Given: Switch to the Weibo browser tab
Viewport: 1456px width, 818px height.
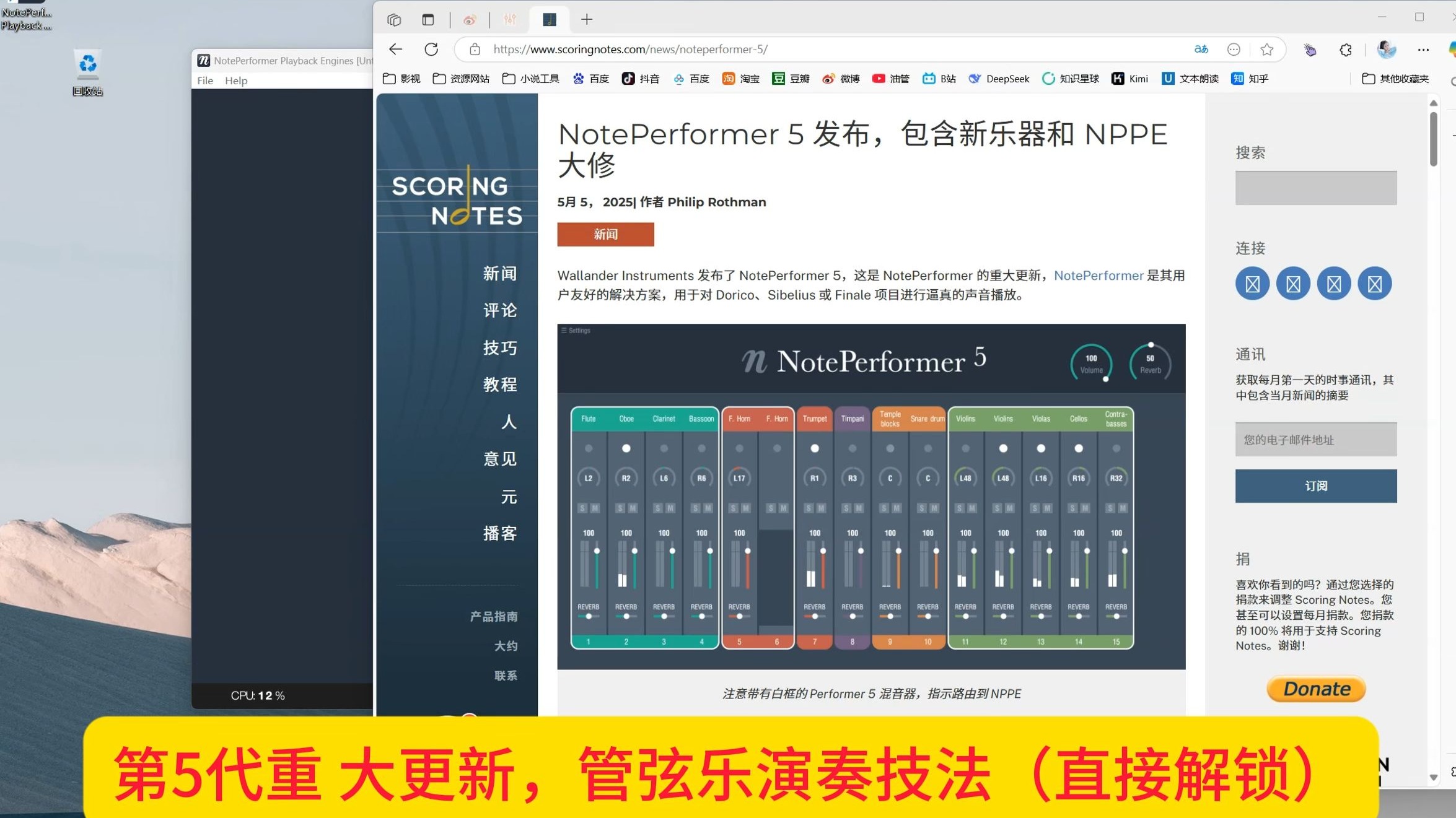Looking at the screenshot, I should 470,20.
